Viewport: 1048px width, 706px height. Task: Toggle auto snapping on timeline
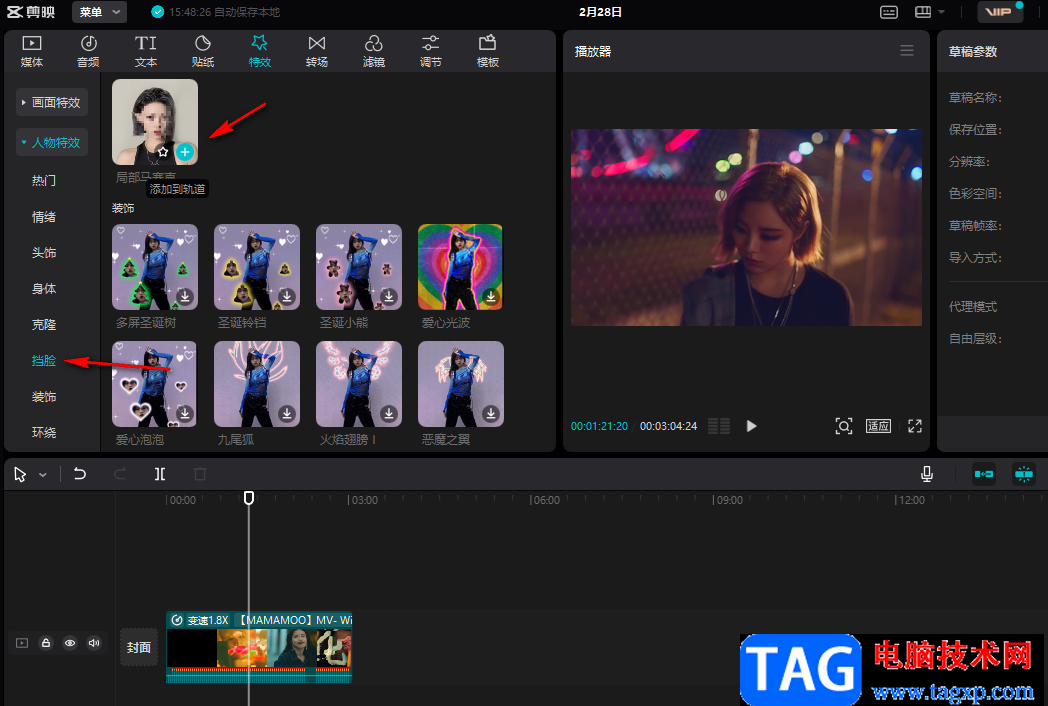click(x=1024, y=474)
